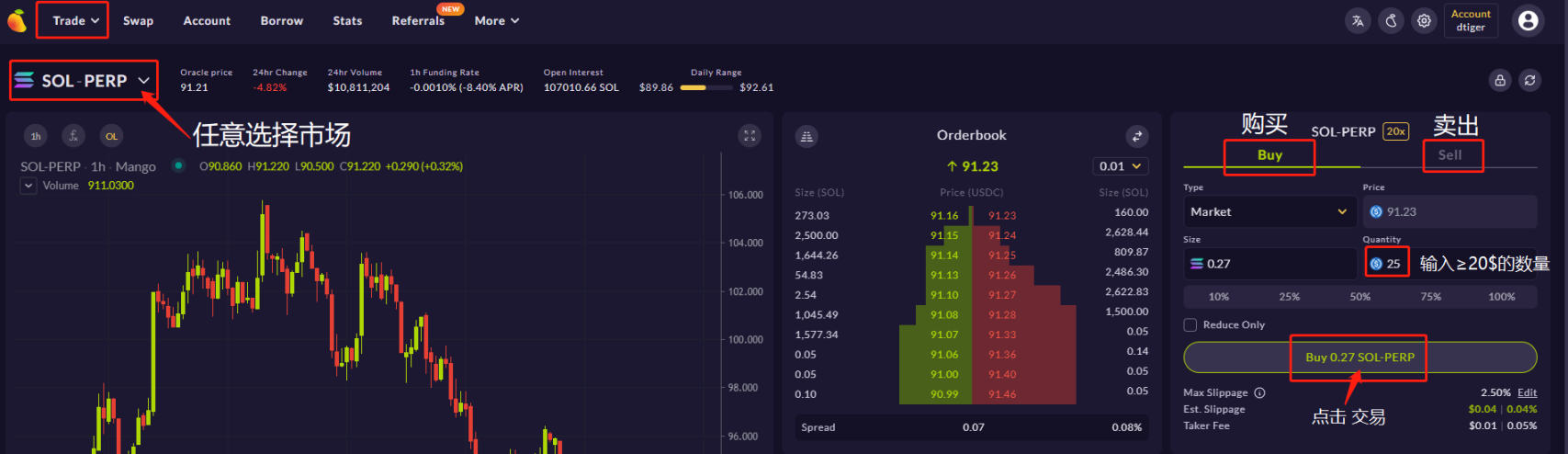
Task: Expand the chart to fullscreen
Action: [x=750, y=136]
